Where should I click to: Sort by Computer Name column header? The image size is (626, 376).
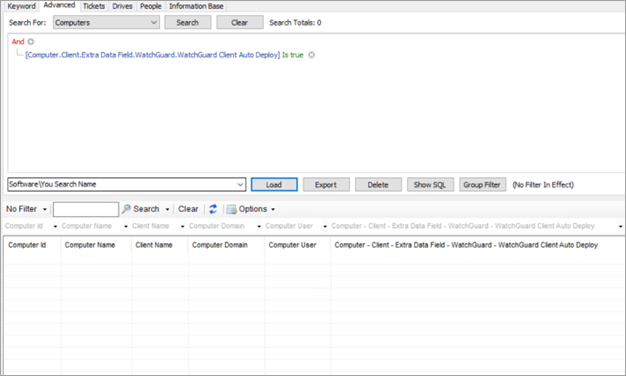pos(96,245)
